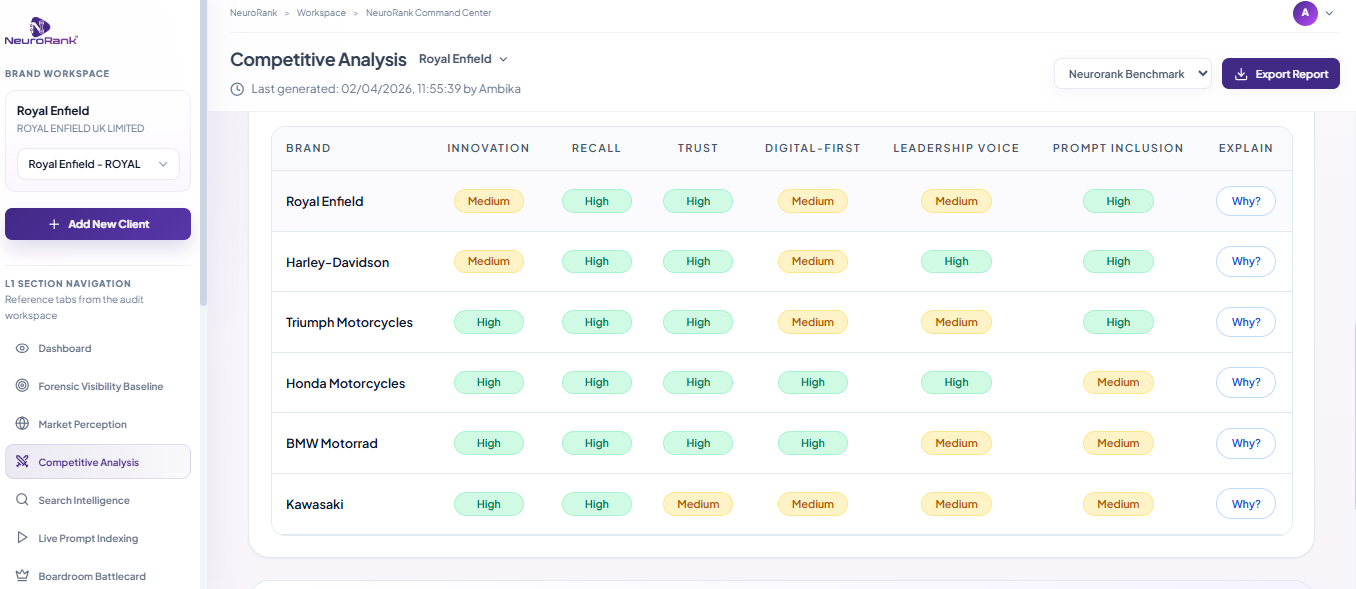Viewport: 1356px width, 589px height.
Task: Click the Competitive Analysis crossed-swords icon
Action: (x=22, y=462)
